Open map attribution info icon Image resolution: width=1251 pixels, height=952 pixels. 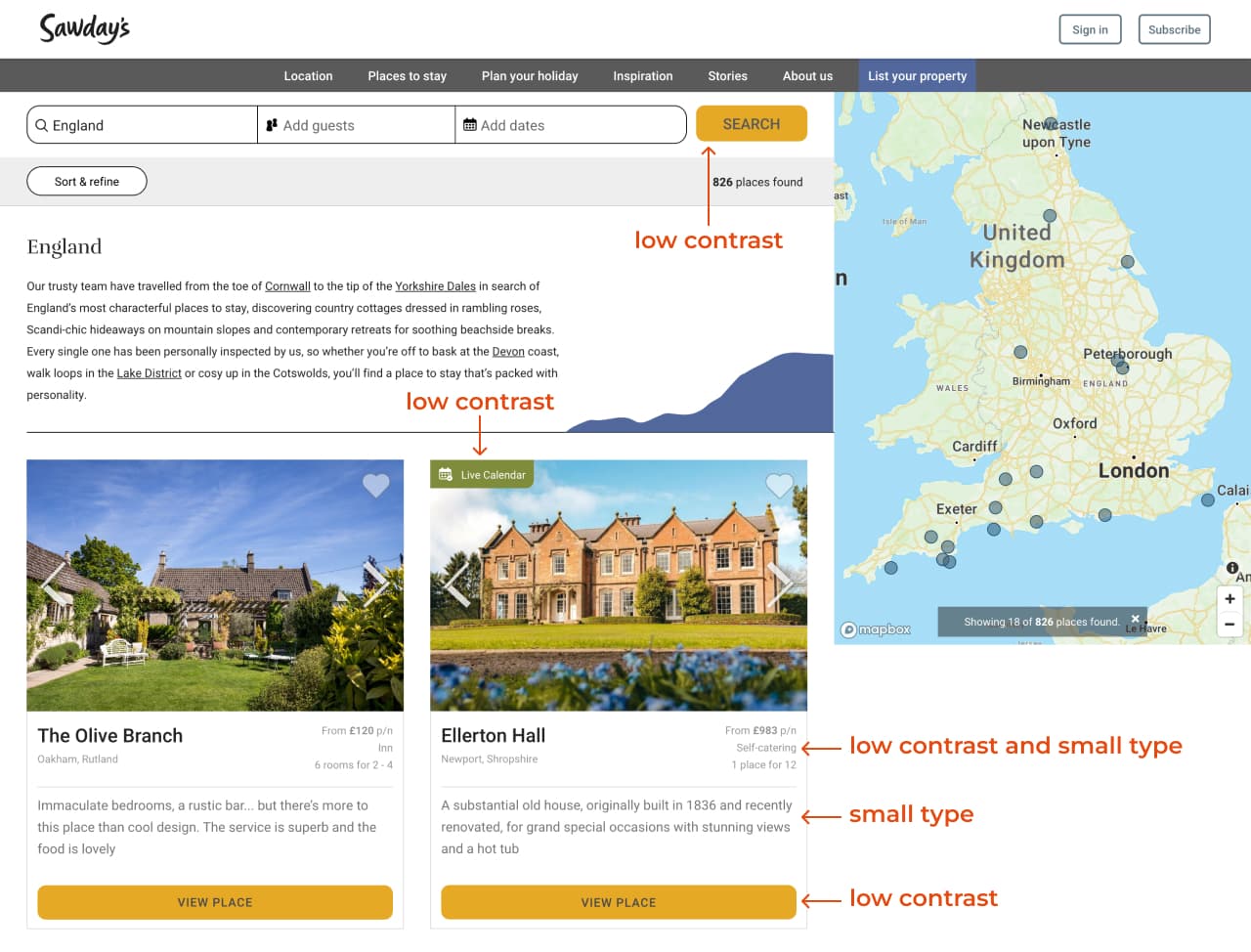1232,568
